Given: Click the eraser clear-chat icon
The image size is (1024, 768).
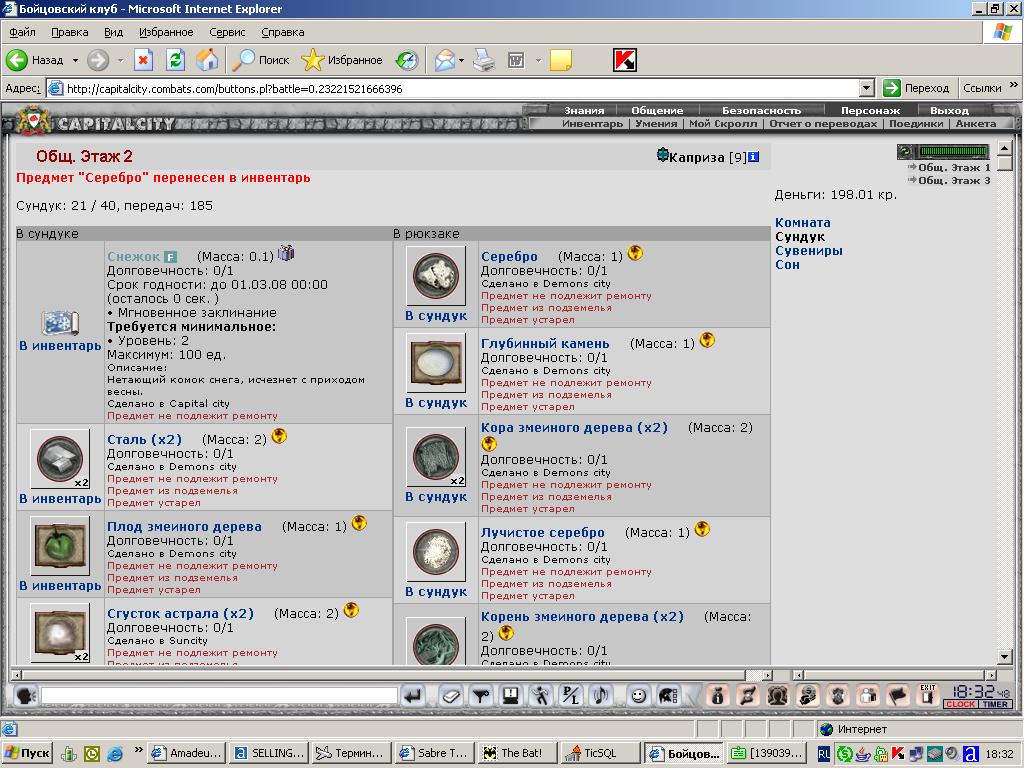Looking at the screenshot, I should coord(450,696).
